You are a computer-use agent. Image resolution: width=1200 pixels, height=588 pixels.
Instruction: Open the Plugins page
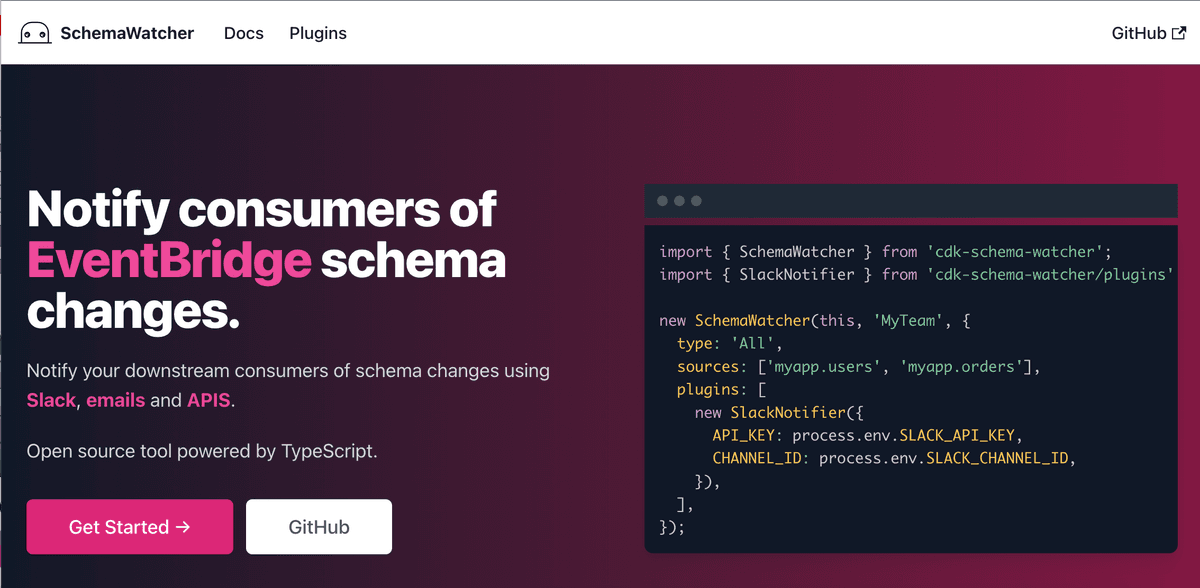[317, 32]
